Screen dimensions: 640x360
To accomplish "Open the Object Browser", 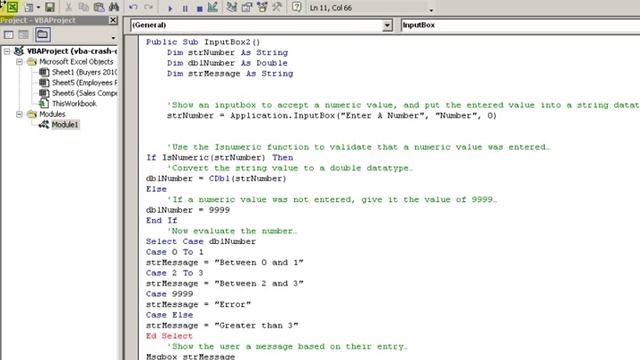I will click(262, 7).
